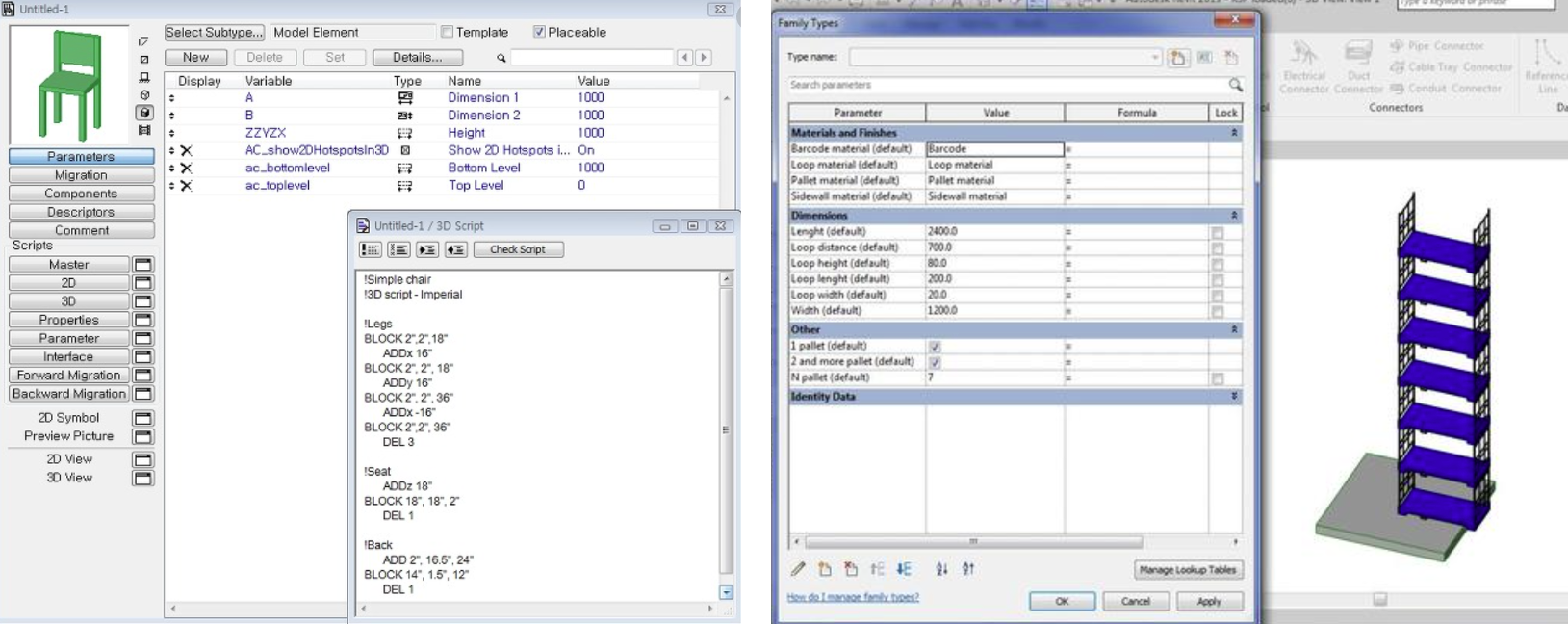
Task: Enable the Template checkbox
Action: [x=447, y=32]
